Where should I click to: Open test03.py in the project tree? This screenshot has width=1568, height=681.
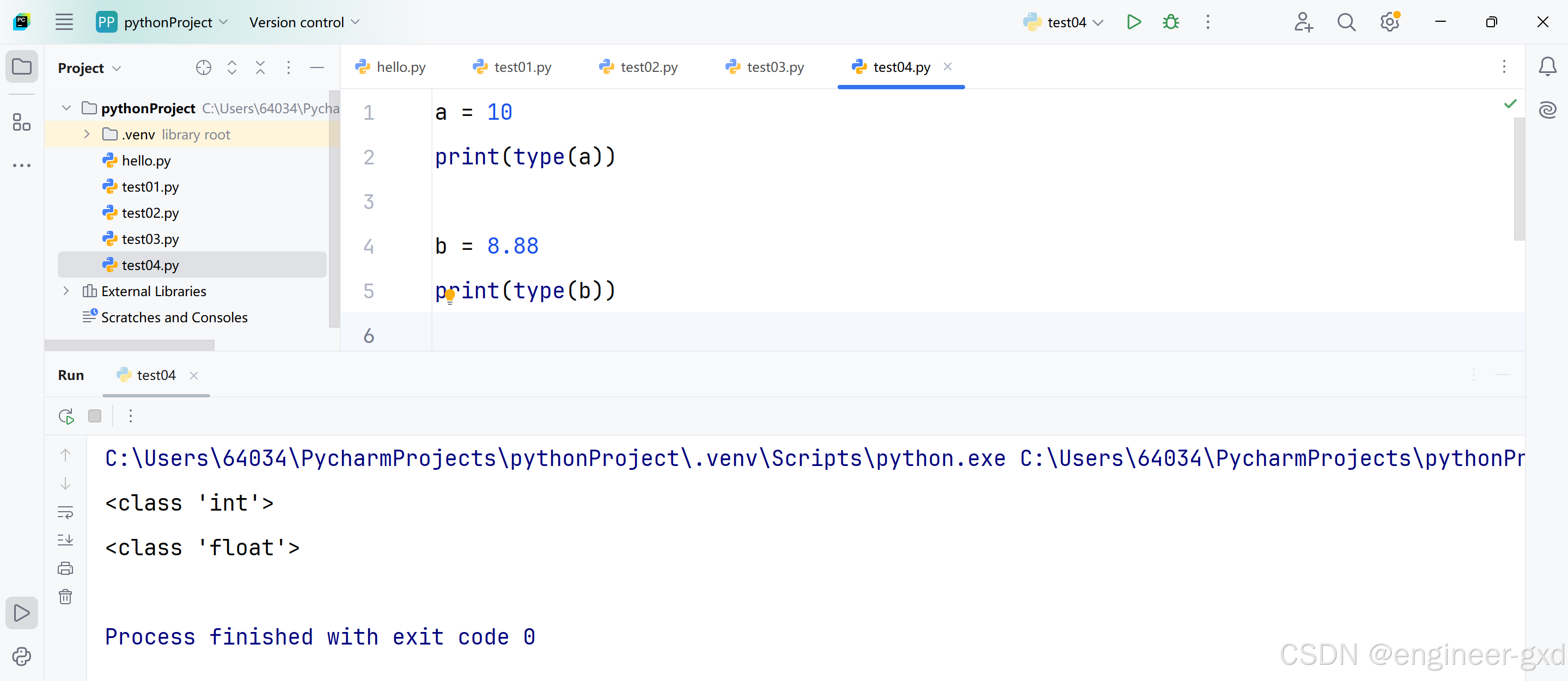[x=150, y=239]
